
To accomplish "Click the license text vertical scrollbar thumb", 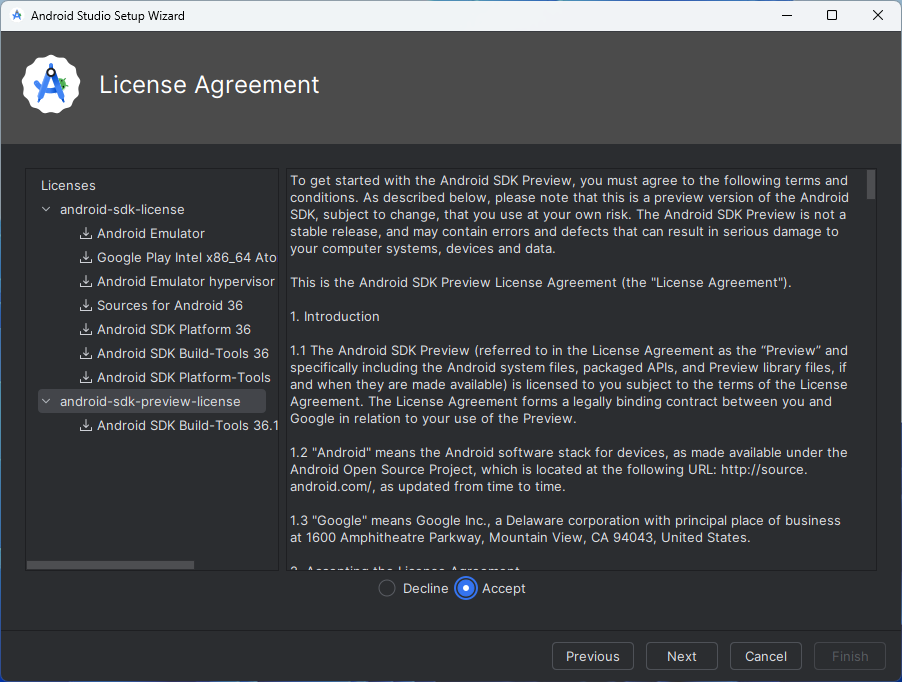I will click(x=871, y=185).
